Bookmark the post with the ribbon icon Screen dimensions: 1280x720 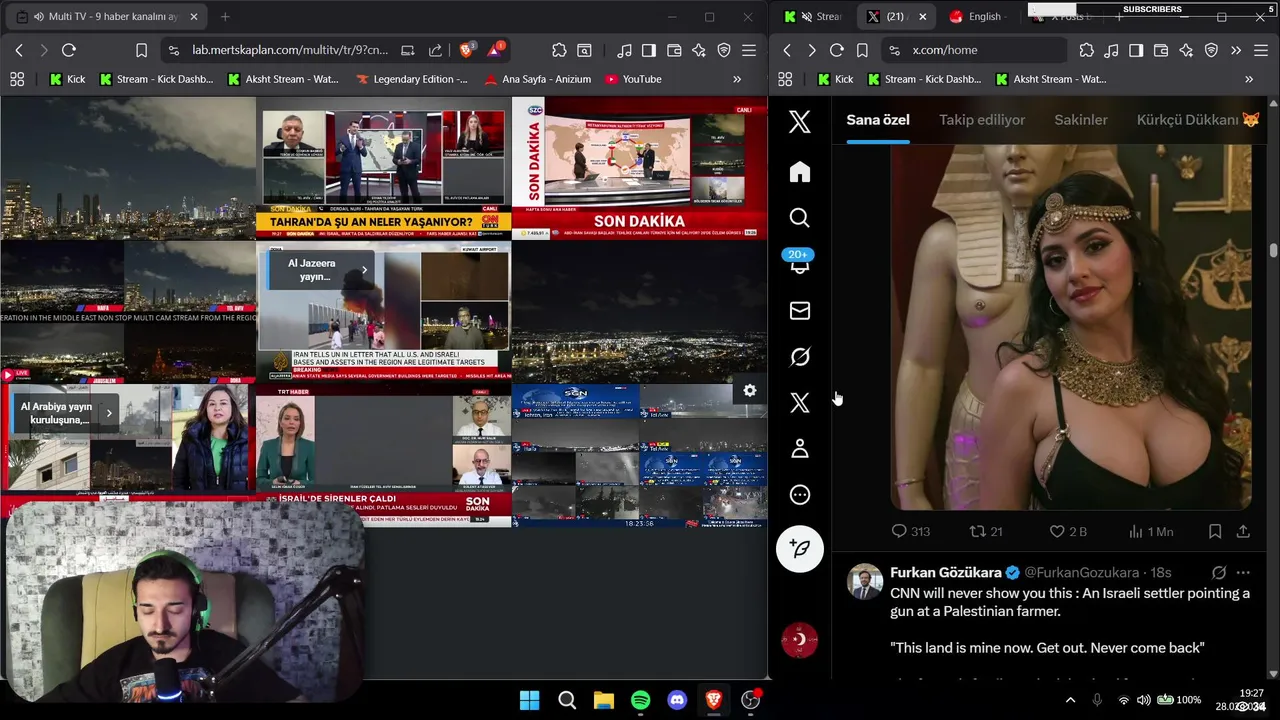(x=1215, y=532)
